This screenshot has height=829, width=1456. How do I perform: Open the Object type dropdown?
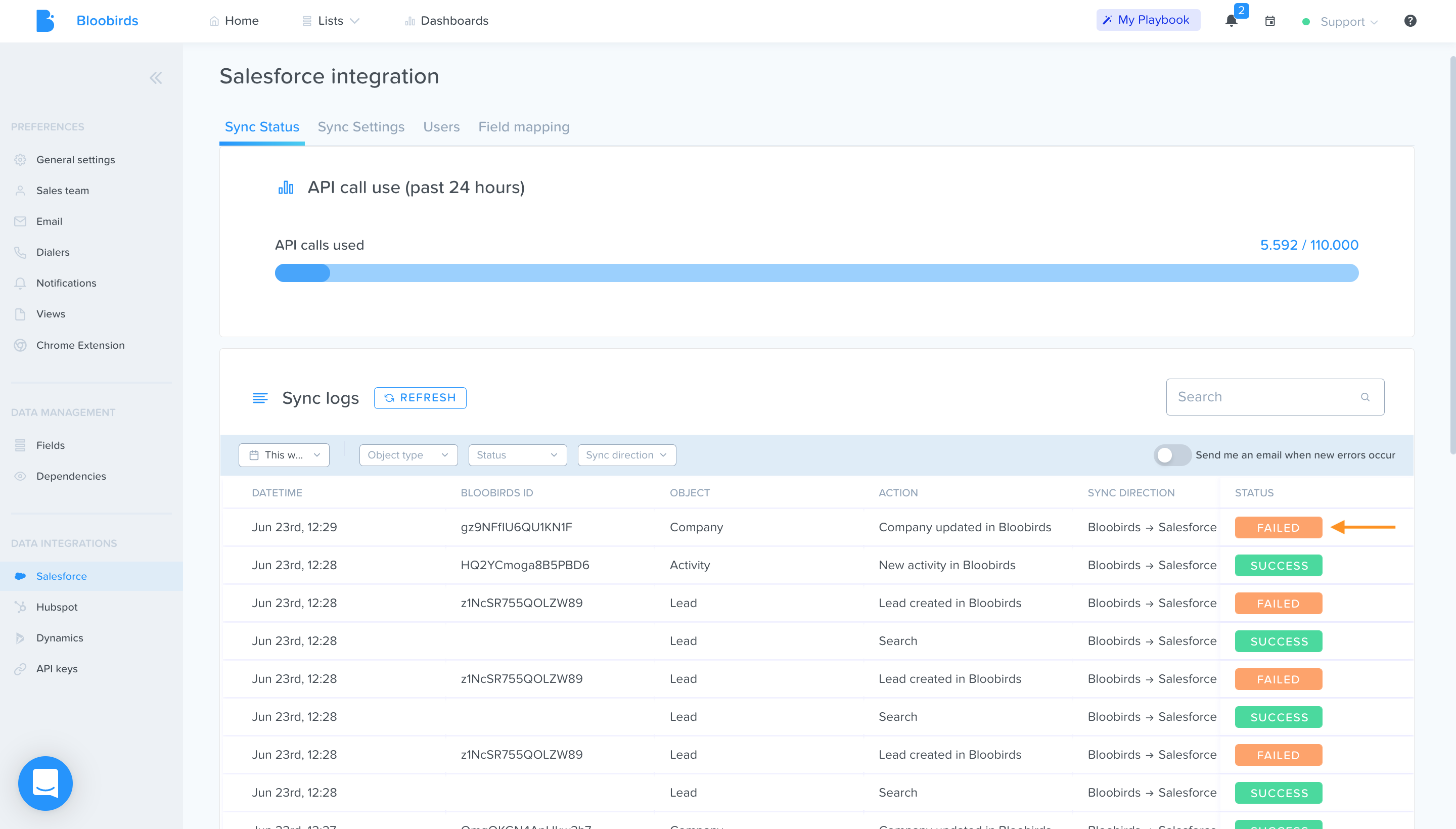pos(408,455)
